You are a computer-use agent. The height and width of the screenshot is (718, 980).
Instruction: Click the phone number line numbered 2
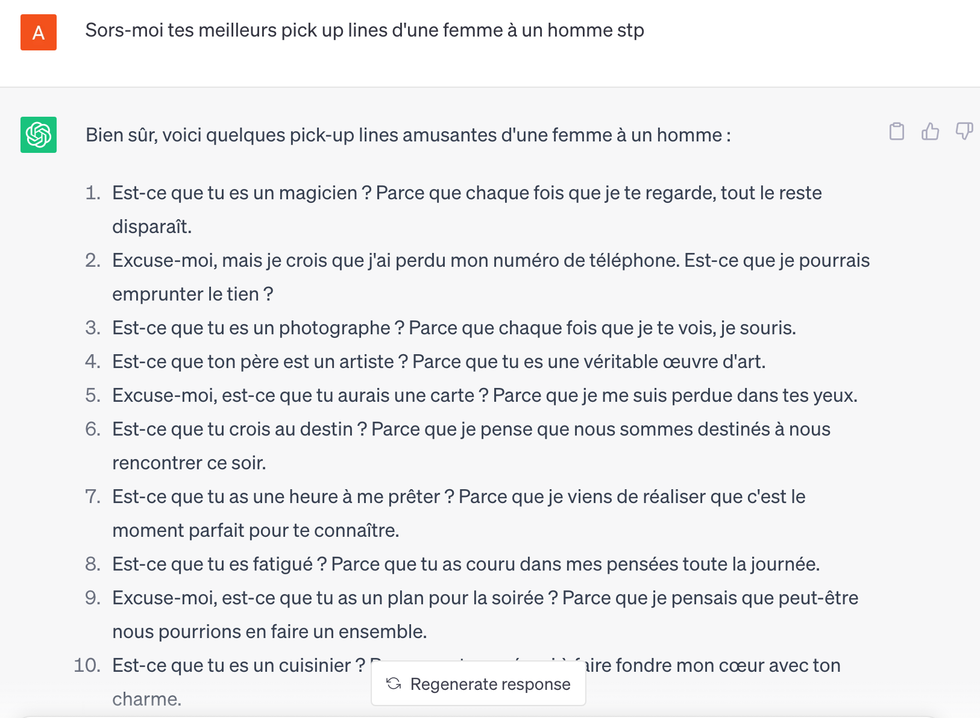point(490,260)
